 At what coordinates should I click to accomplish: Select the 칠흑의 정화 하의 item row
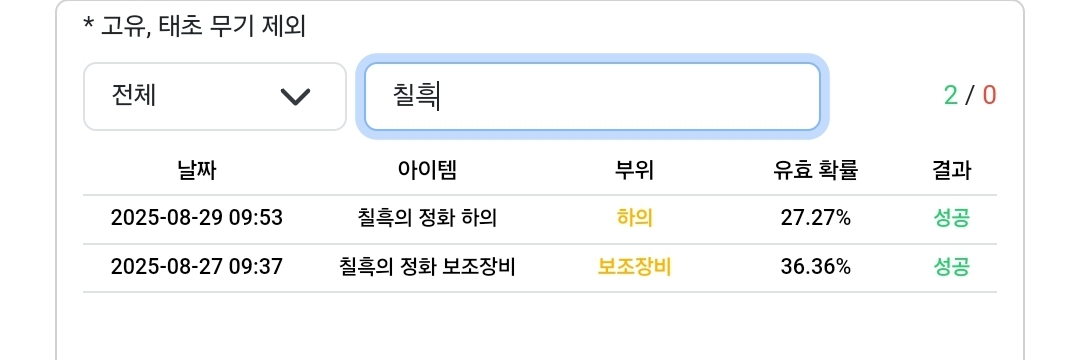click(x=540, y=219)
